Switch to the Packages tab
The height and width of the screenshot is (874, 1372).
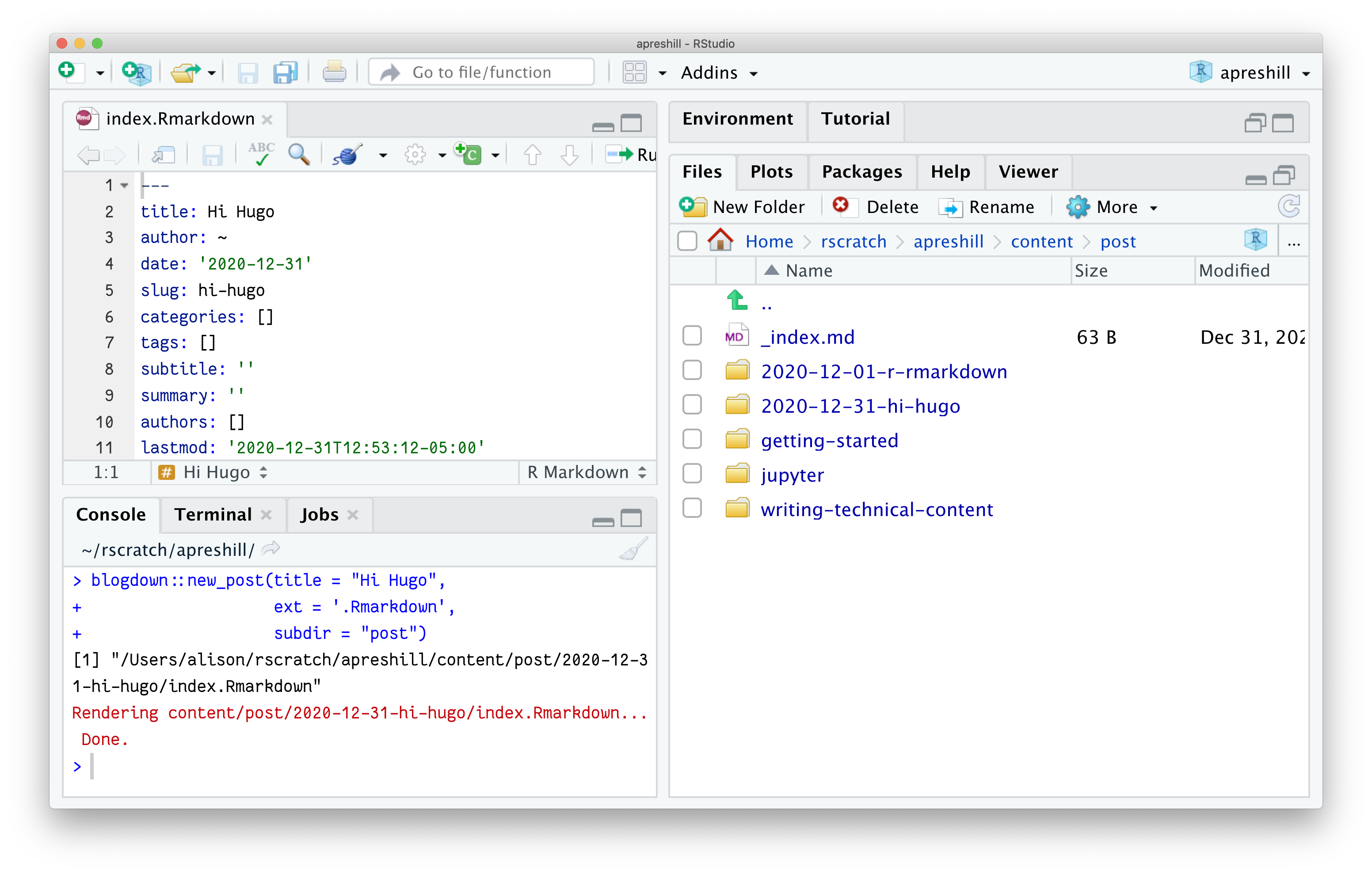click(x=862, y=171)
